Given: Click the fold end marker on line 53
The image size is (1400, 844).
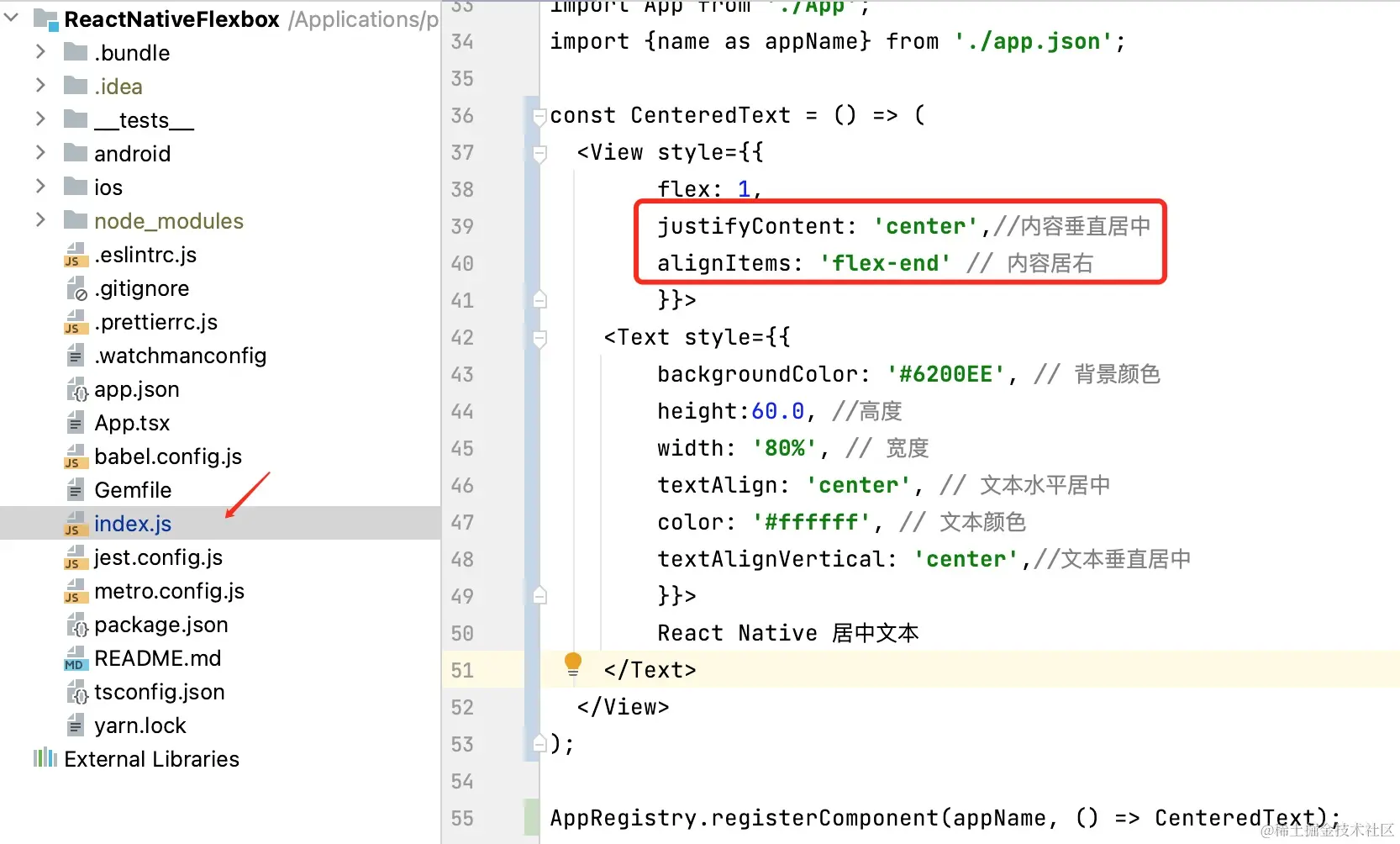Looking at the screenshot, I should 540,743.
